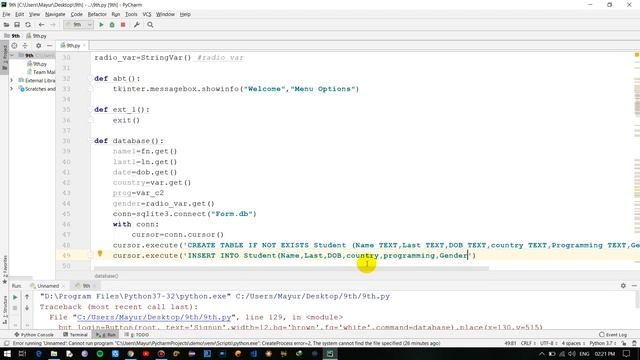Select the 9th.py editor tab
This screenshot has width=640, height=360.
click(x=73, y=46)
